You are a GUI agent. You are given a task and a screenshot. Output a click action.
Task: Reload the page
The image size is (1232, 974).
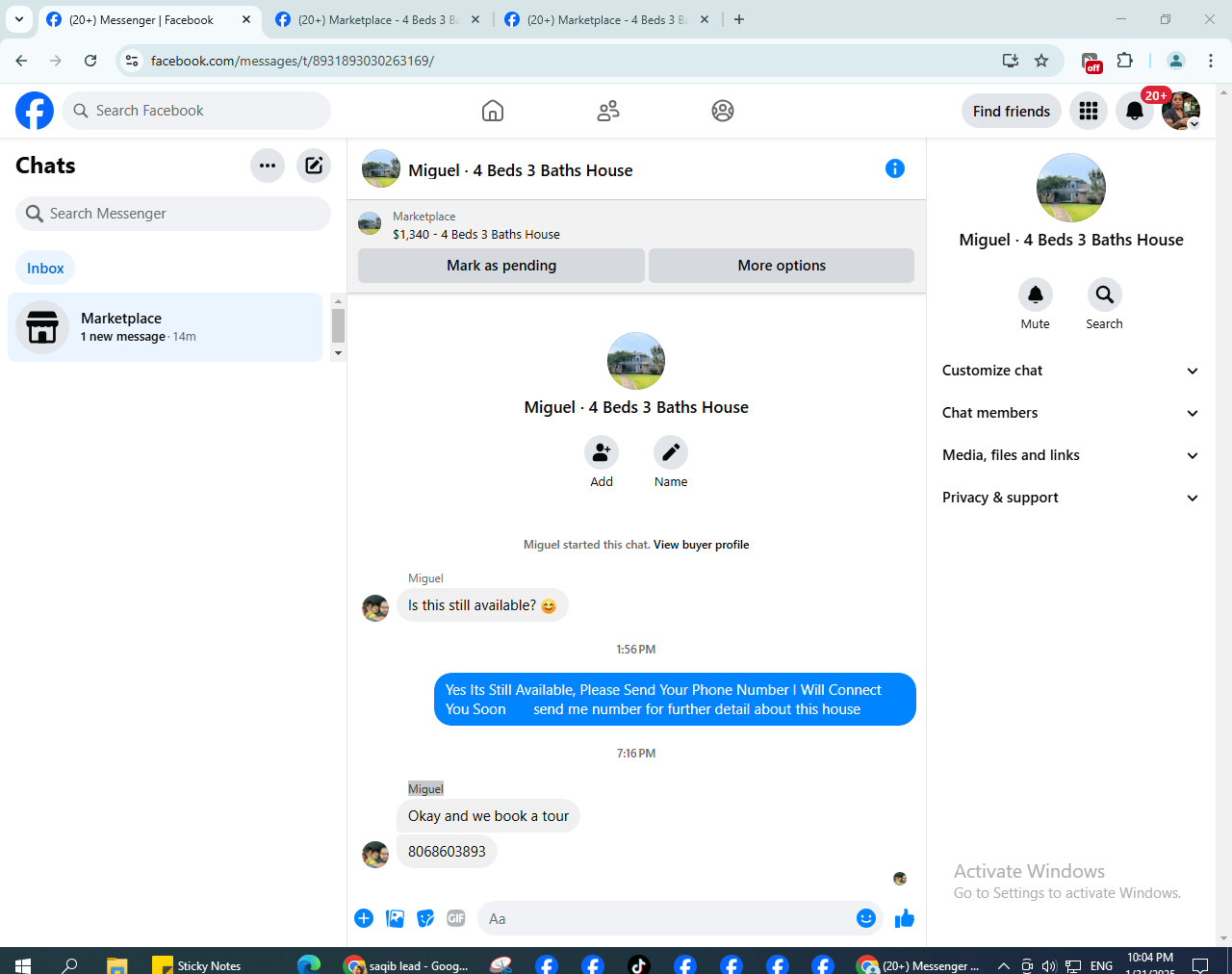tap(90, 61)
